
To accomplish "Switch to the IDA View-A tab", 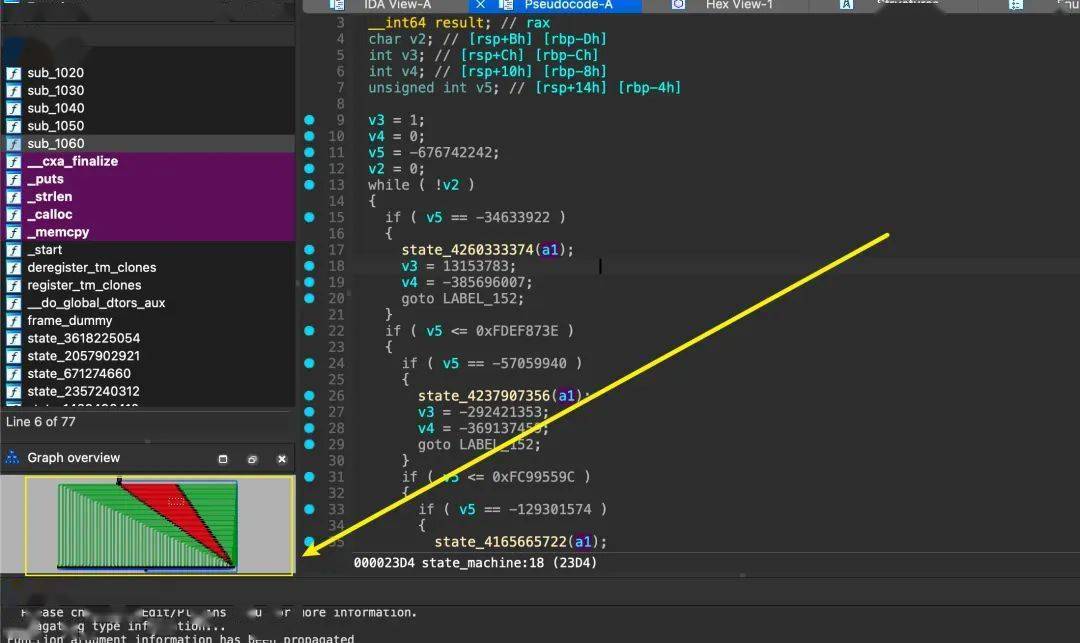I will tap(397, 5).
